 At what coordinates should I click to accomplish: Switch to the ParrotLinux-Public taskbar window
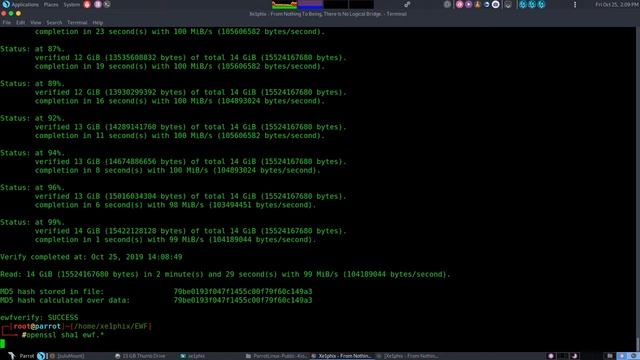[276, 356]
